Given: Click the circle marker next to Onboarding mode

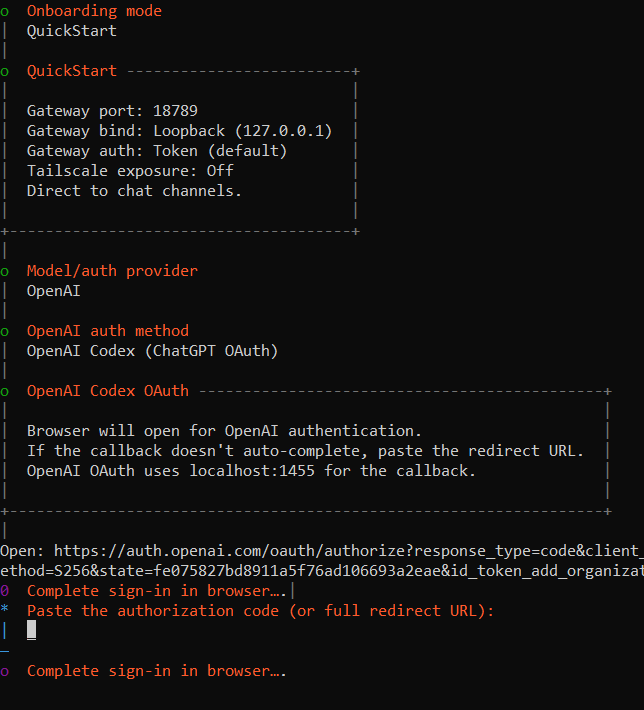Looking at the screenshot, I should (x=5, y=11).
